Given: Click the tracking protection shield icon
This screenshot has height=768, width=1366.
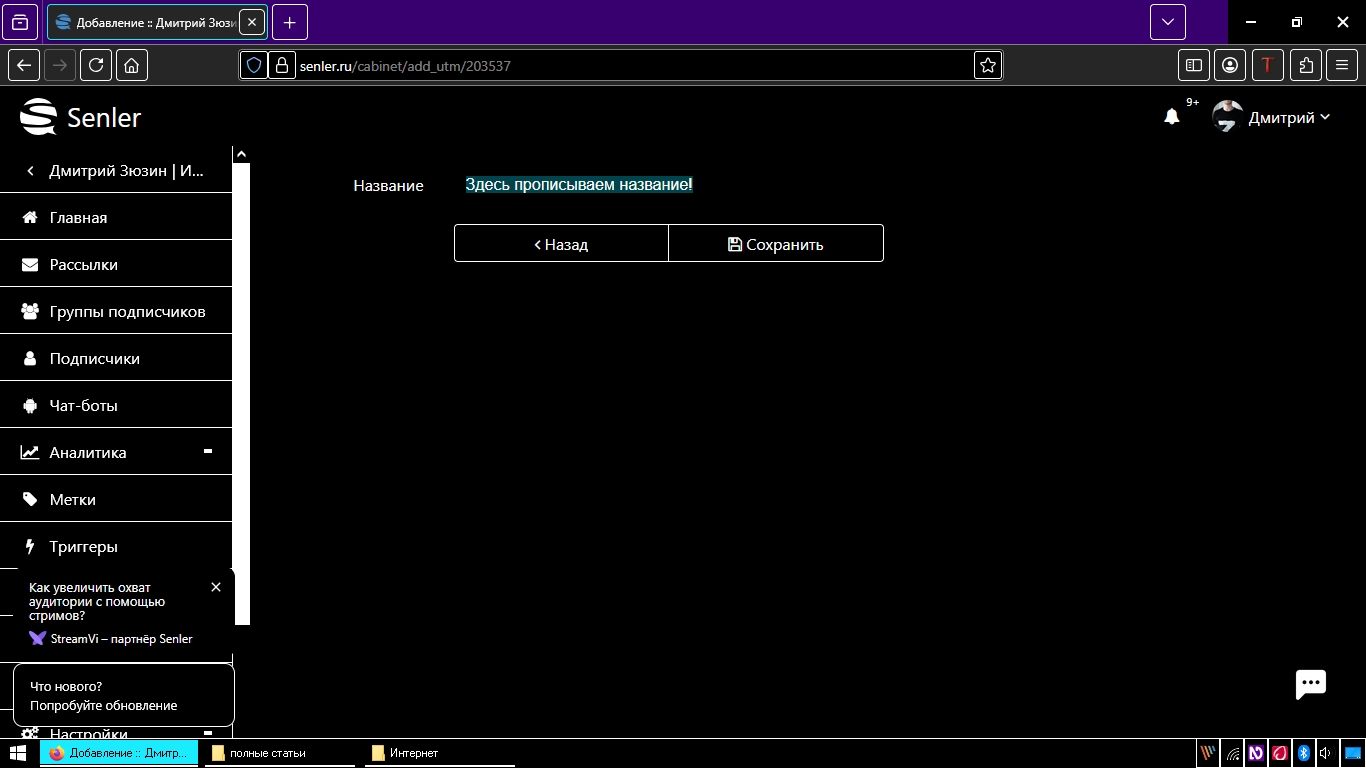Looking at the screenshot, I should pos(254,65).
